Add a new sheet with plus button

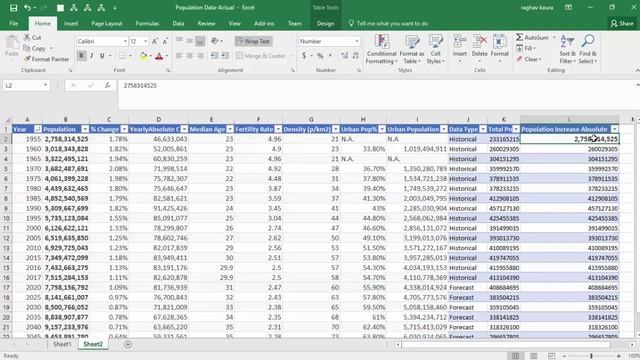[x=128, y=344]
